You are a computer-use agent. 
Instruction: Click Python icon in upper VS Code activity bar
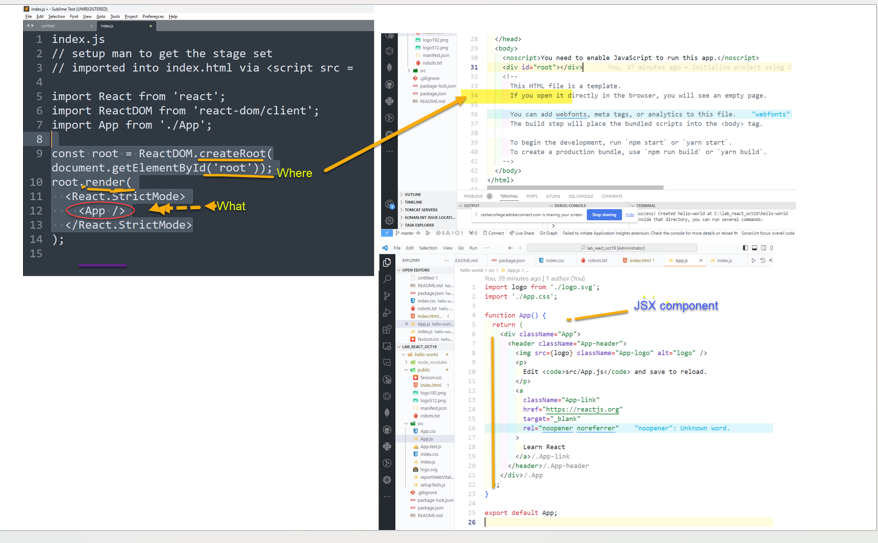pos(389,101)
